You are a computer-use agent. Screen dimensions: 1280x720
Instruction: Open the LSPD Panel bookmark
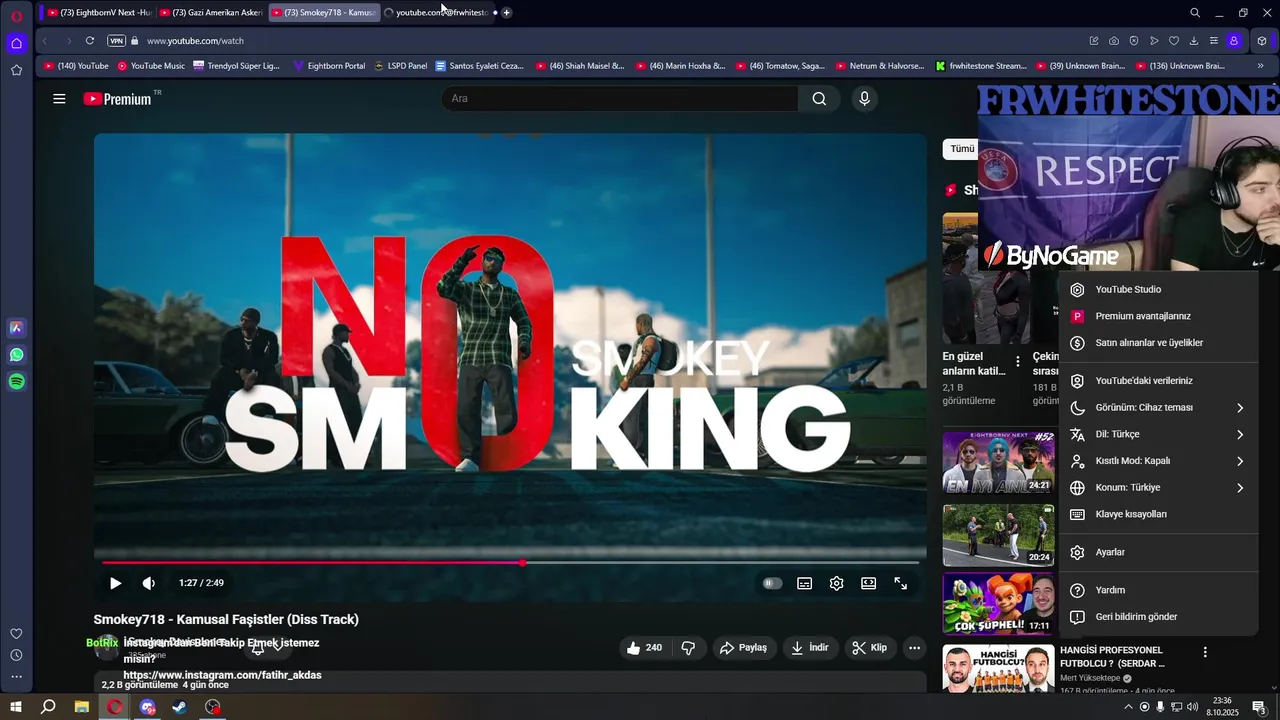tap(400, 66)
